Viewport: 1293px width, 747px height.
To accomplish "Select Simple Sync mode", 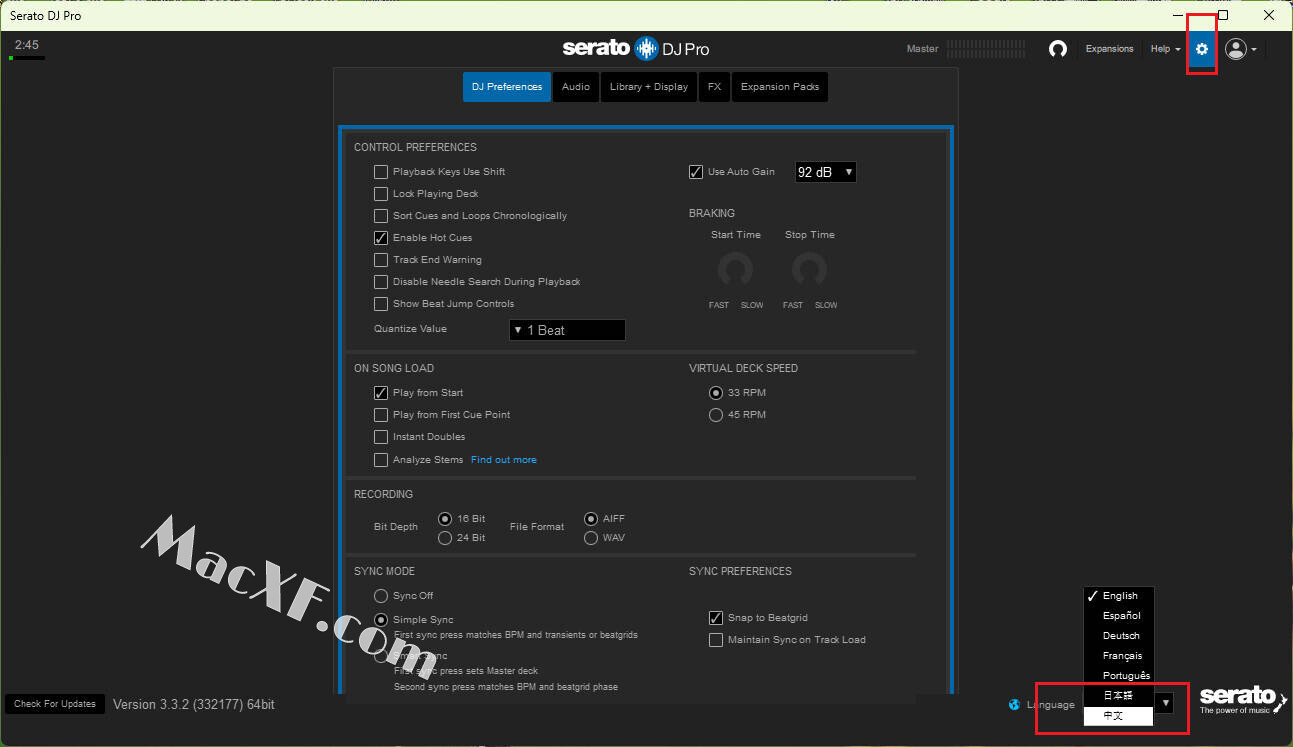I will pyautogui.click(x=381, y=620).
